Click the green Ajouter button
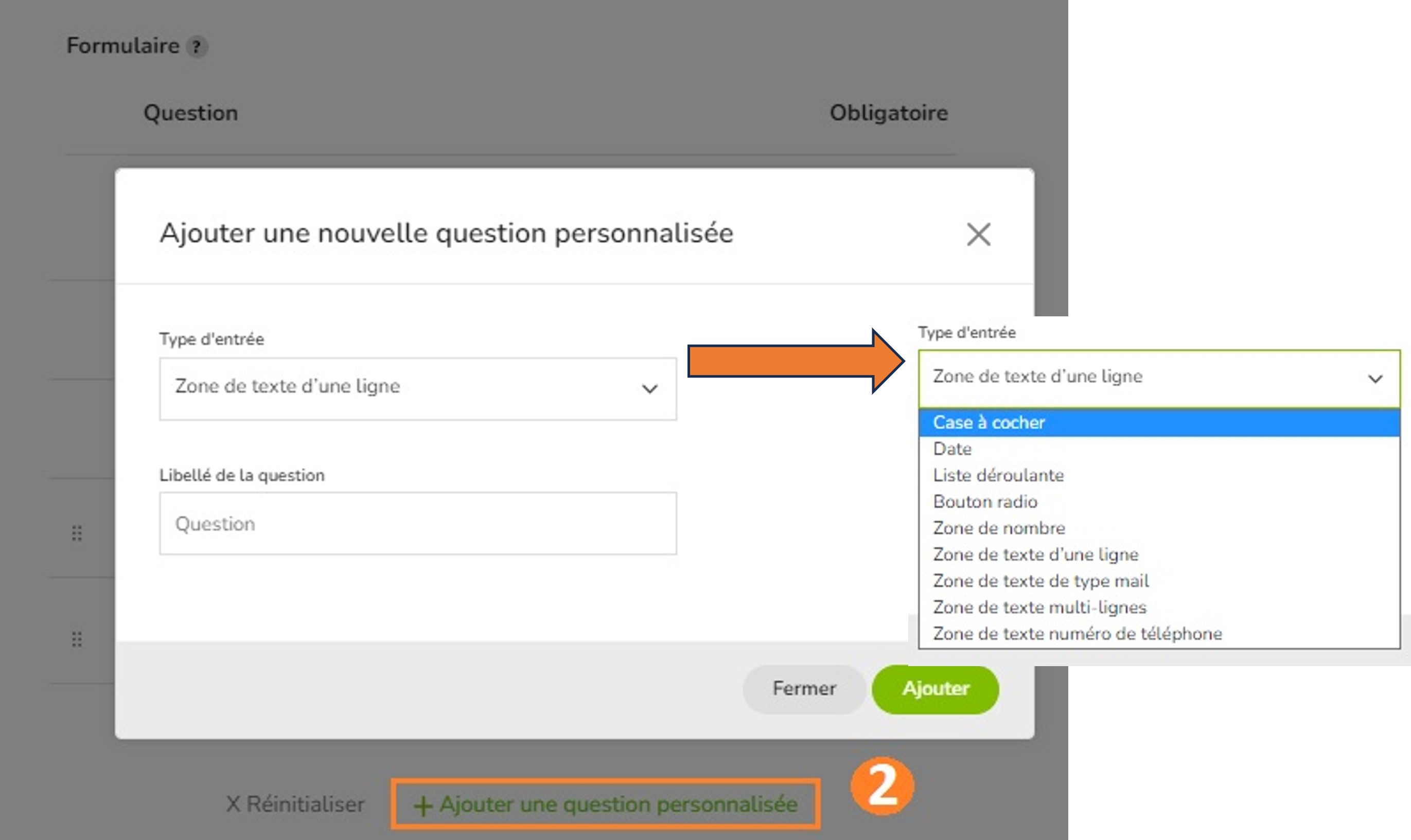Image resolution: width=1411 pixels, height=840 pixels. [936, 689]
